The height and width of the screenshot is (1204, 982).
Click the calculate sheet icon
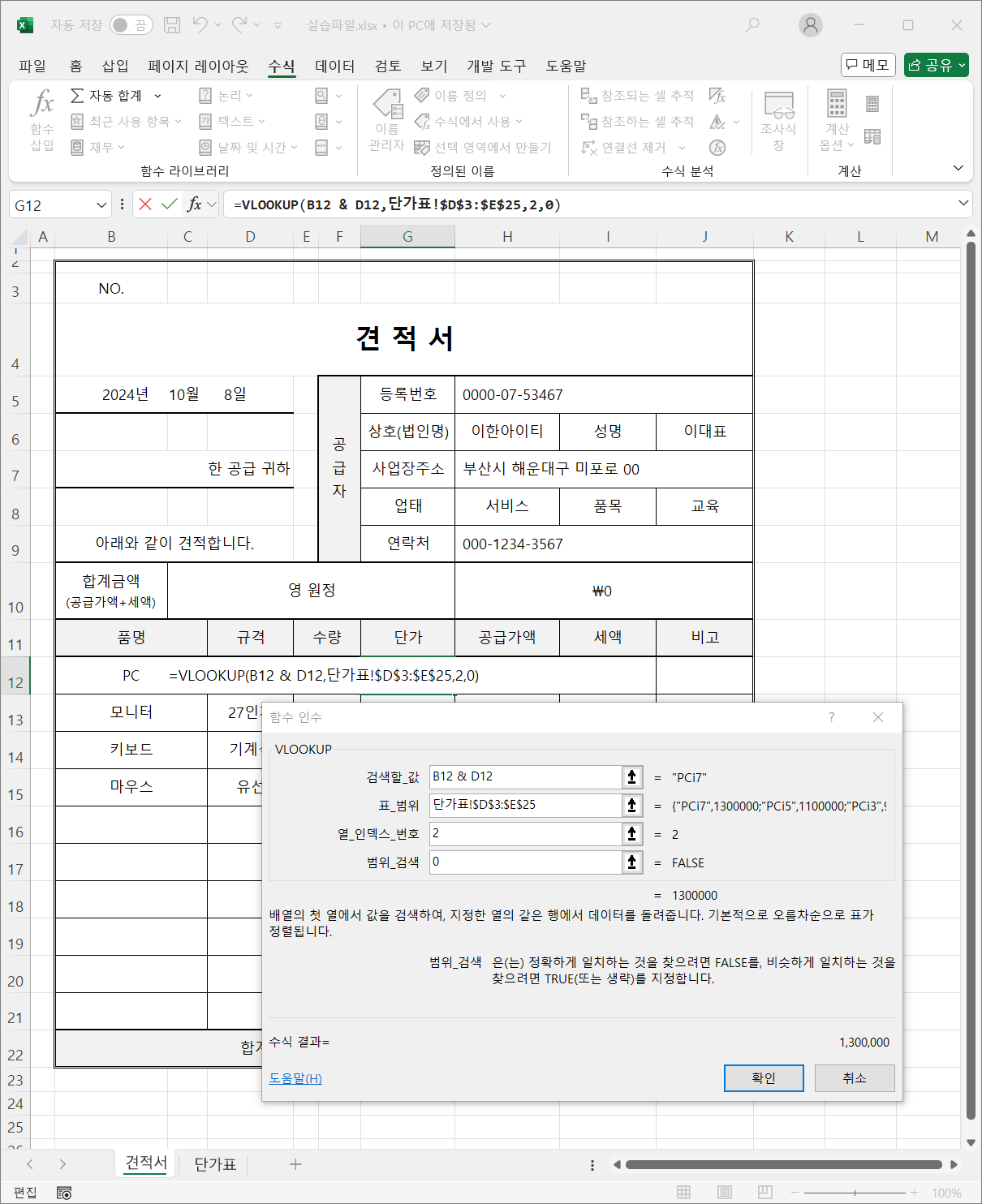[872, 136]
